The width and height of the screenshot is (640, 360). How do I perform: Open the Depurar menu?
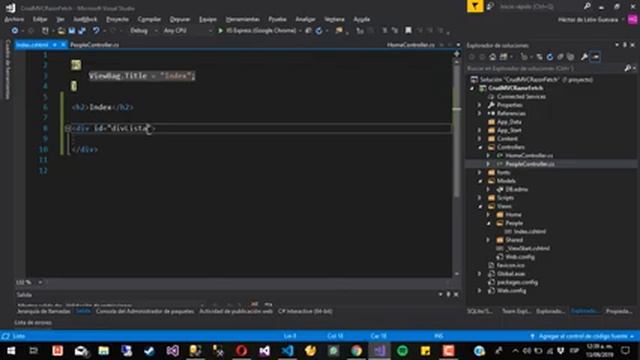(180, 19)
